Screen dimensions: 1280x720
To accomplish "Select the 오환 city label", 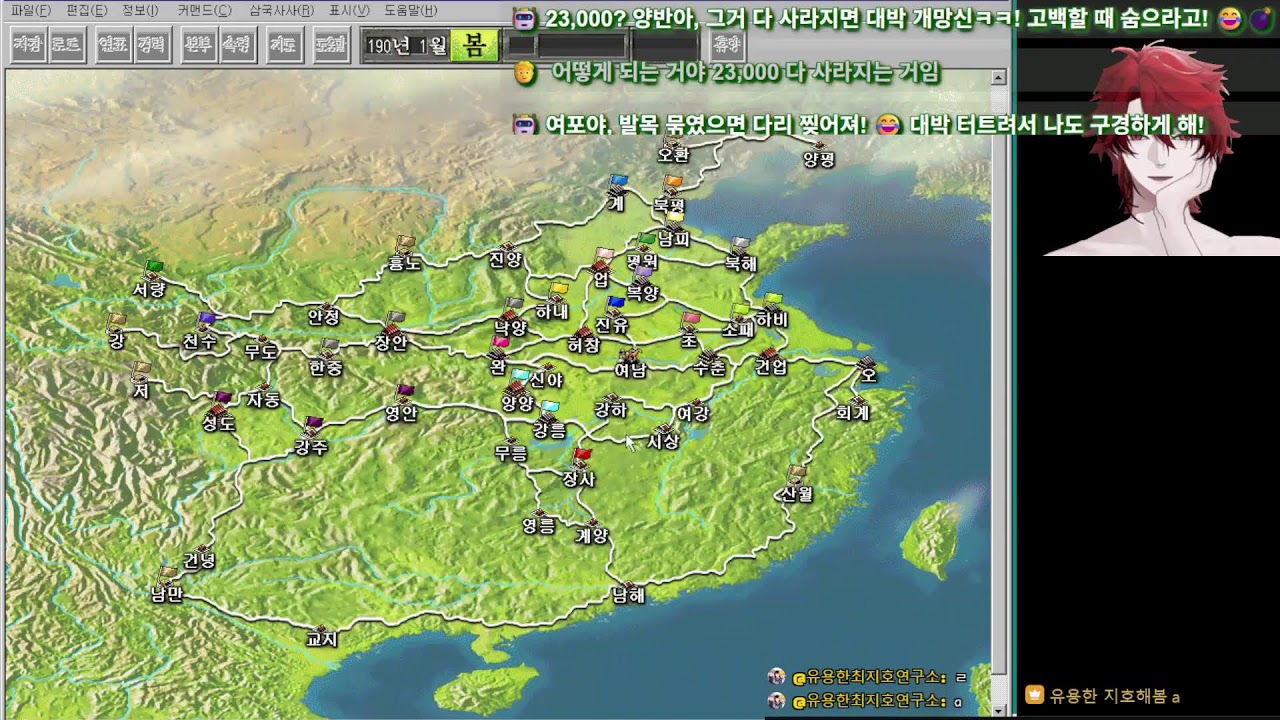I will pos(673,155).
